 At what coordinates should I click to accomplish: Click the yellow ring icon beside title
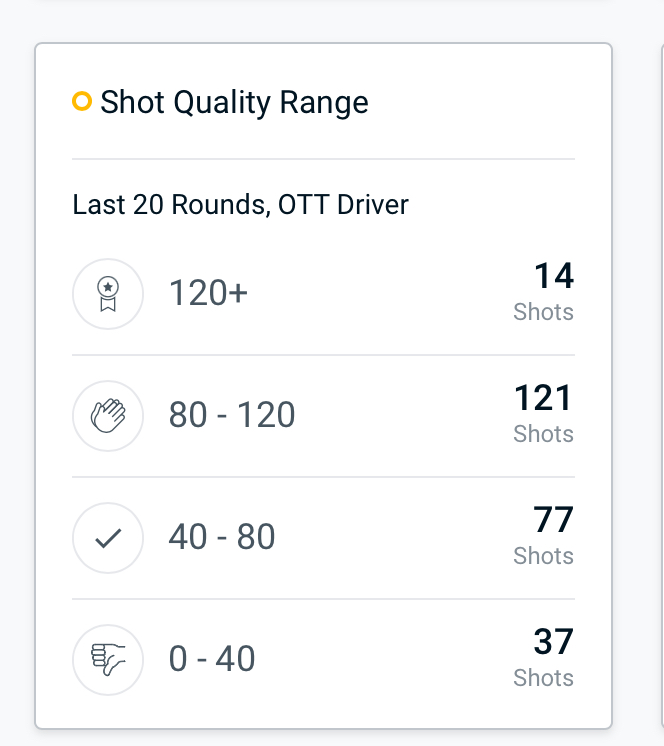(x=82, y=101)
